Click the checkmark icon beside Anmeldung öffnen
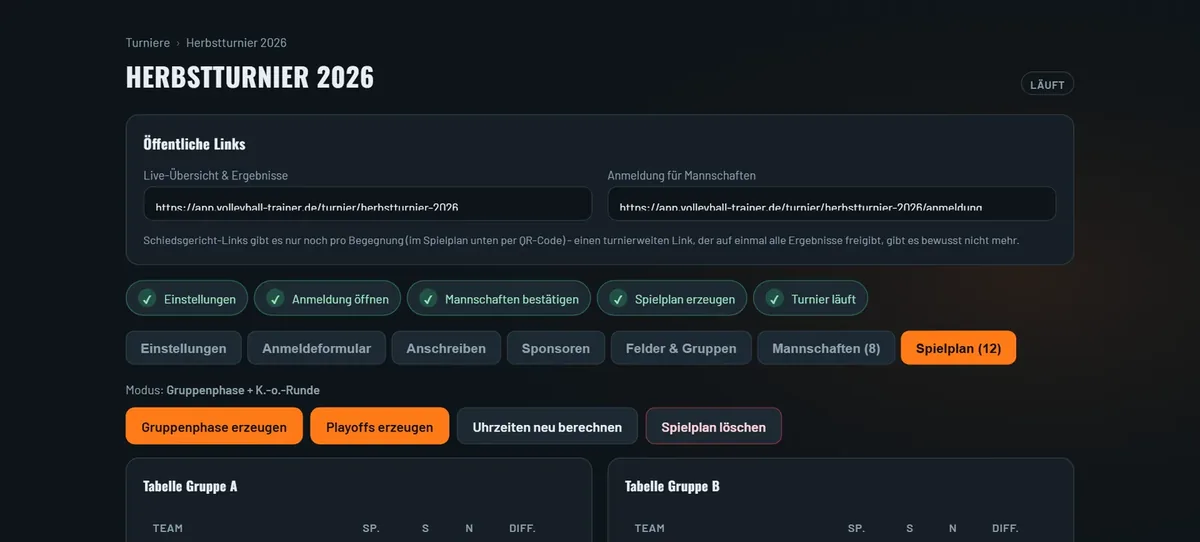The width and height of the screenshot is (1200, 542). [x=274, y=299]
